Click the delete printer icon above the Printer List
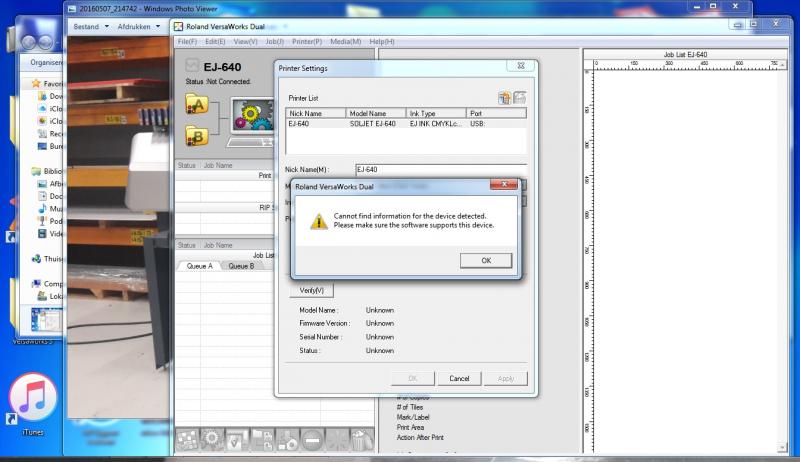The image size is (800, 462). click(519, 97)
